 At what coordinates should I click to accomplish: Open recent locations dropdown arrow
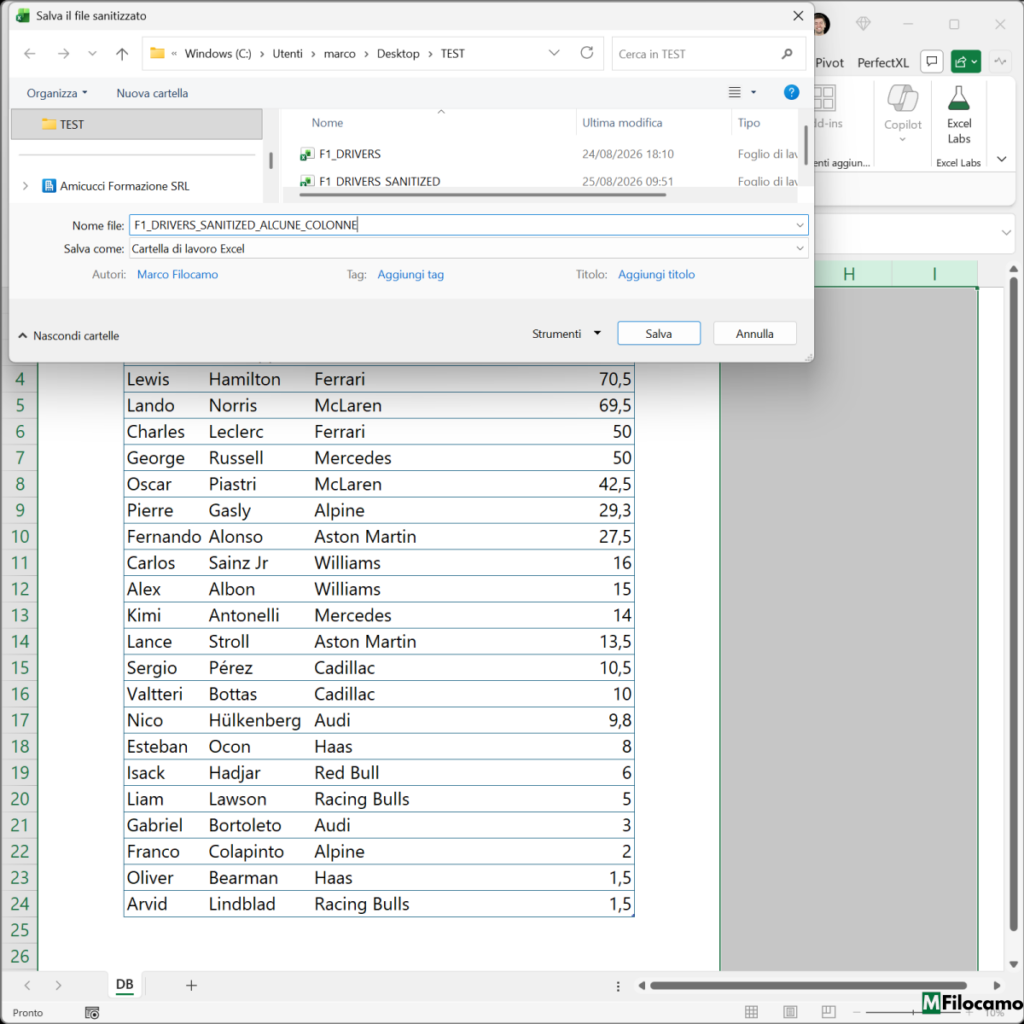pyautogui.click(x=92, y=54)
